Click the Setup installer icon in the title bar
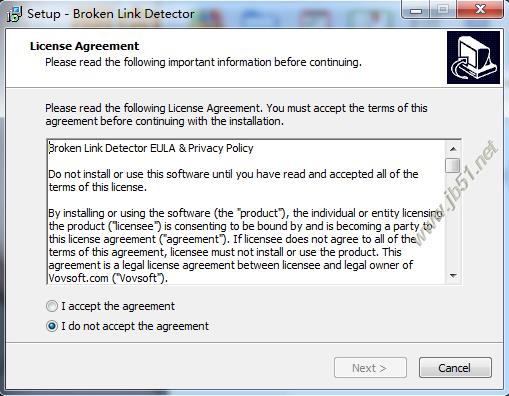509x396 pixels. click(x=14, y=14)
